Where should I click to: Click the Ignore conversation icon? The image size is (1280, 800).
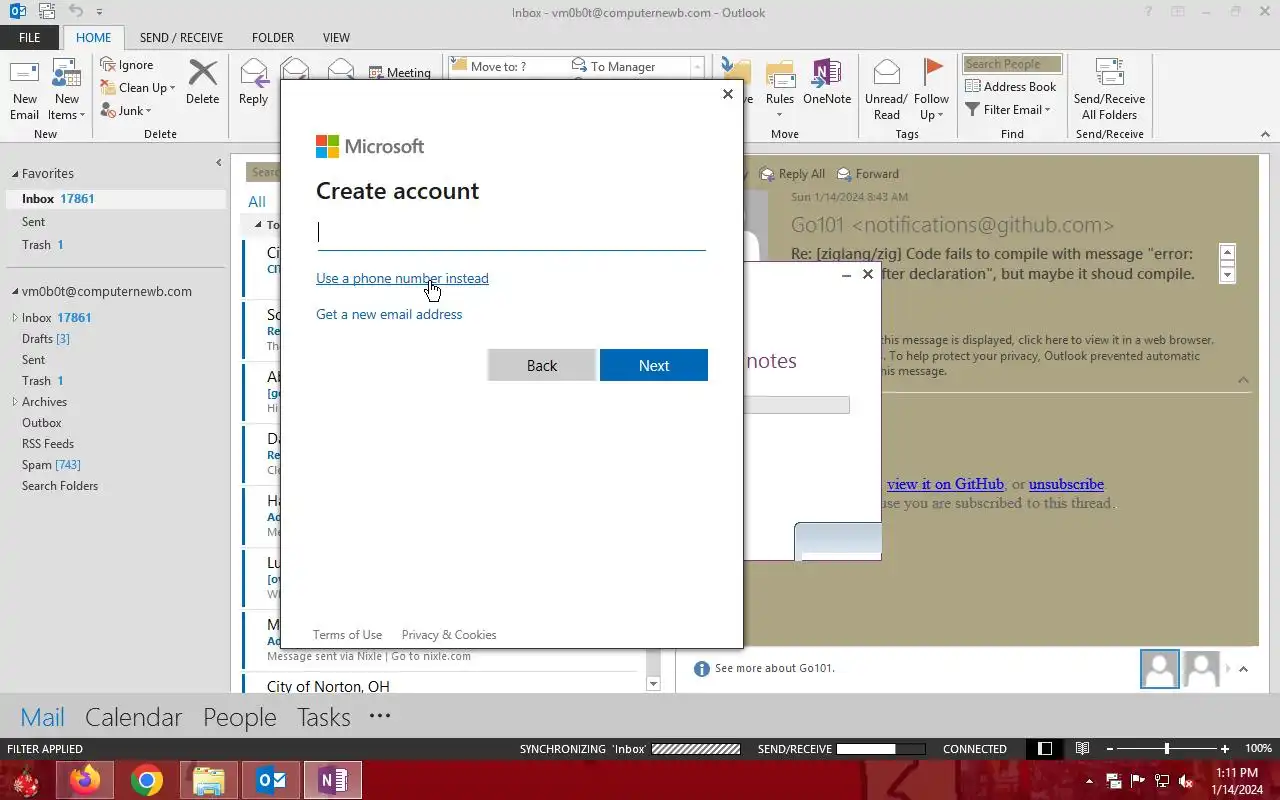pyautogui.click(x=127, y=65)
